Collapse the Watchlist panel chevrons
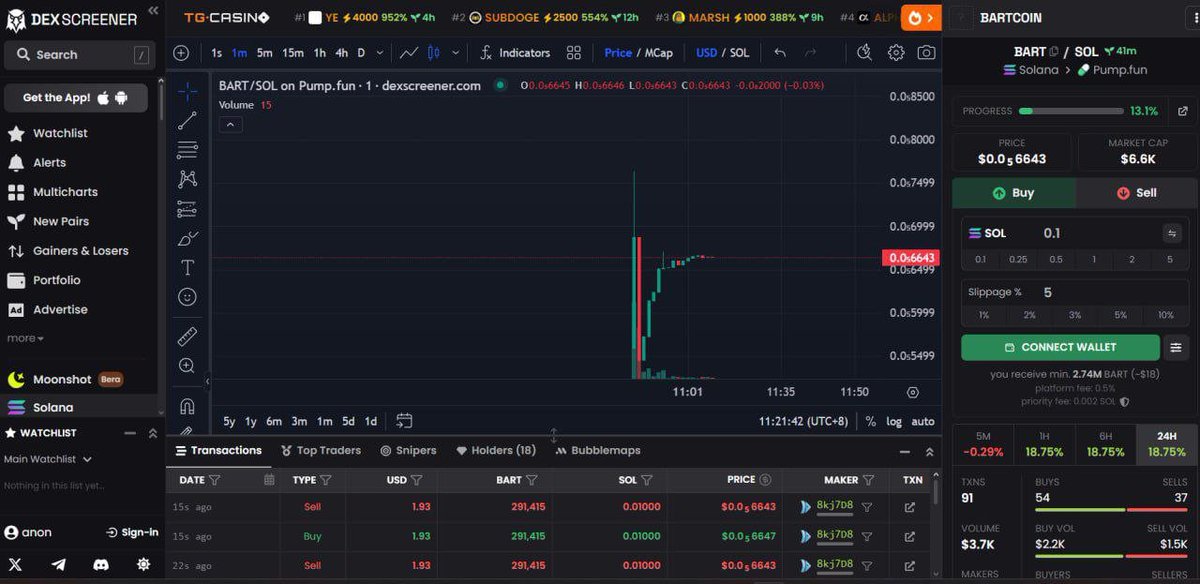 pyautogui.click(x=152, y=433)
